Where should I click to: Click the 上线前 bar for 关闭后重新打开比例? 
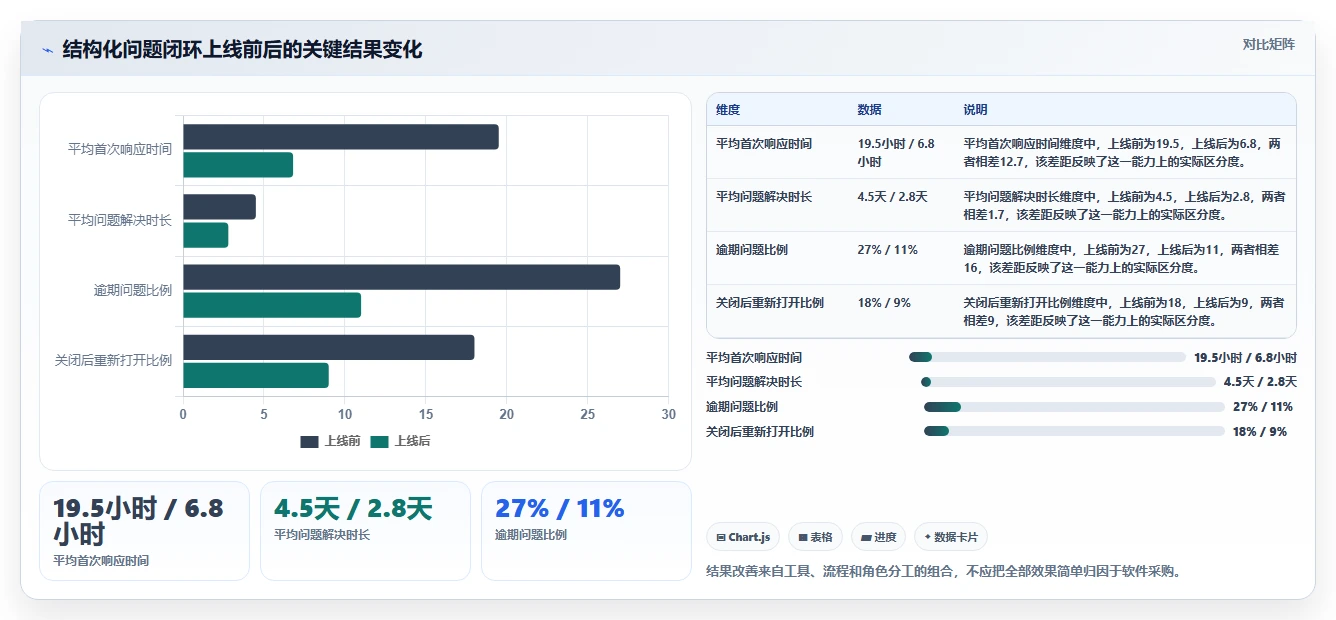coord(329,347)
